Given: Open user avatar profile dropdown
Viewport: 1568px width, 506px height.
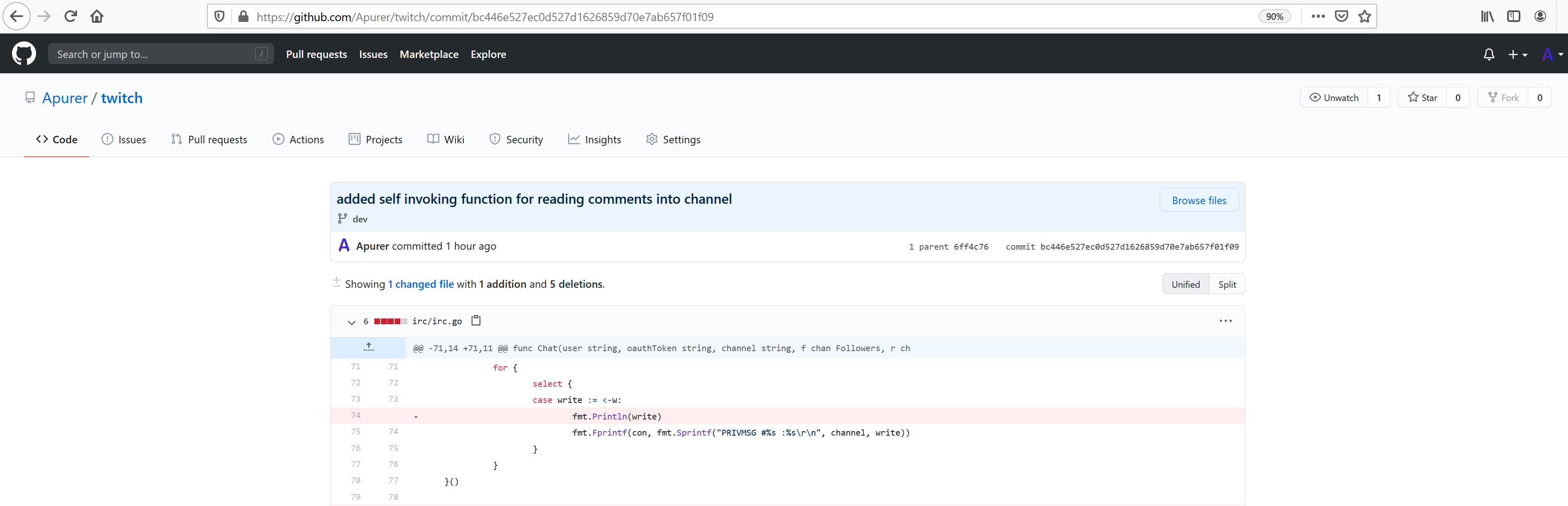Looking at the screenshot, I should (1552, 54).
